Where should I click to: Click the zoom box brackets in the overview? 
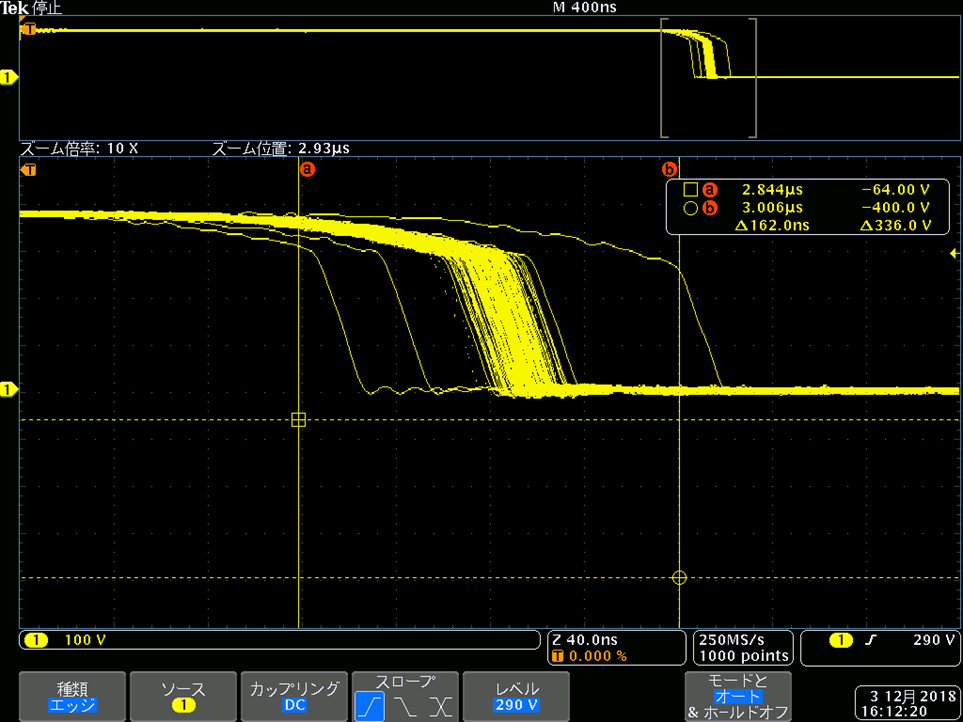click(709, 78)
